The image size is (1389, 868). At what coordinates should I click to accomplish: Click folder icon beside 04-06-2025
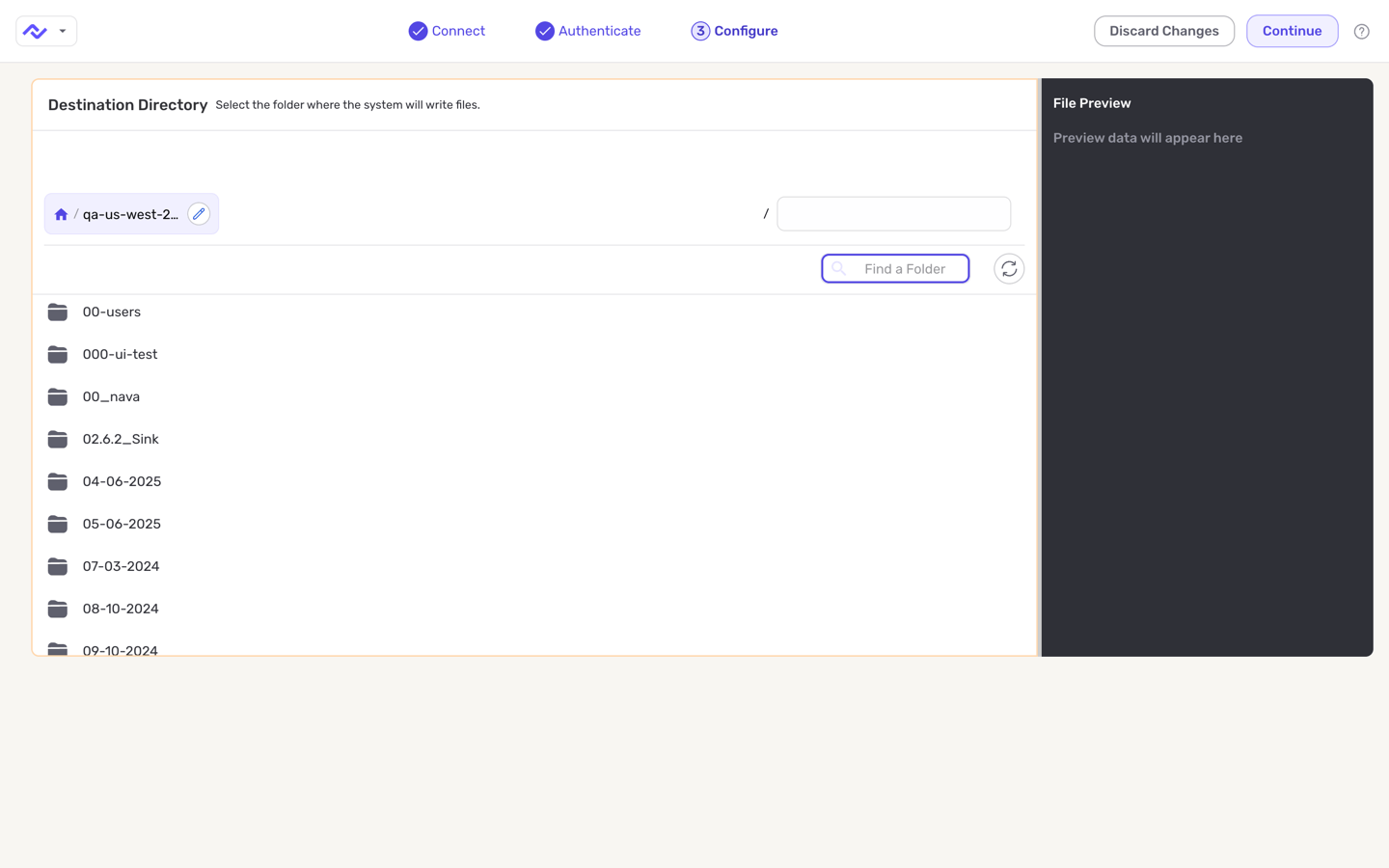click(x=58, y=482)
